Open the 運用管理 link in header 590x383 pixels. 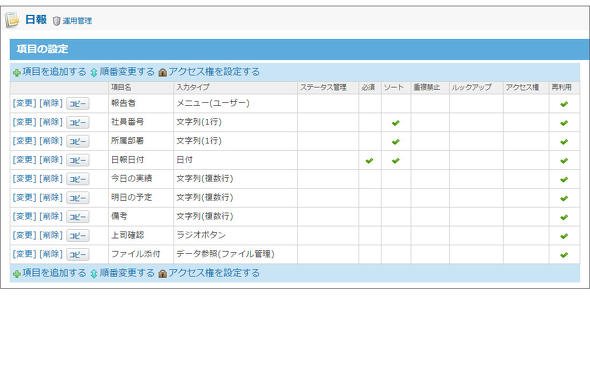77,21
